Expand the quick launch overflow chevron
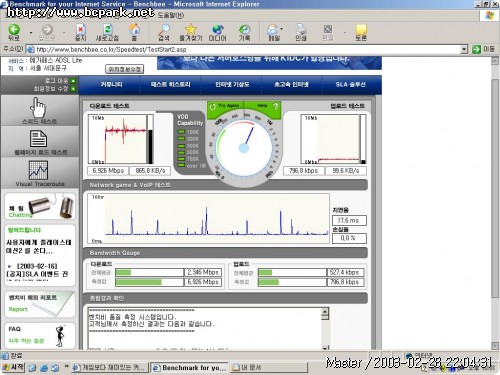 point(66,366)
